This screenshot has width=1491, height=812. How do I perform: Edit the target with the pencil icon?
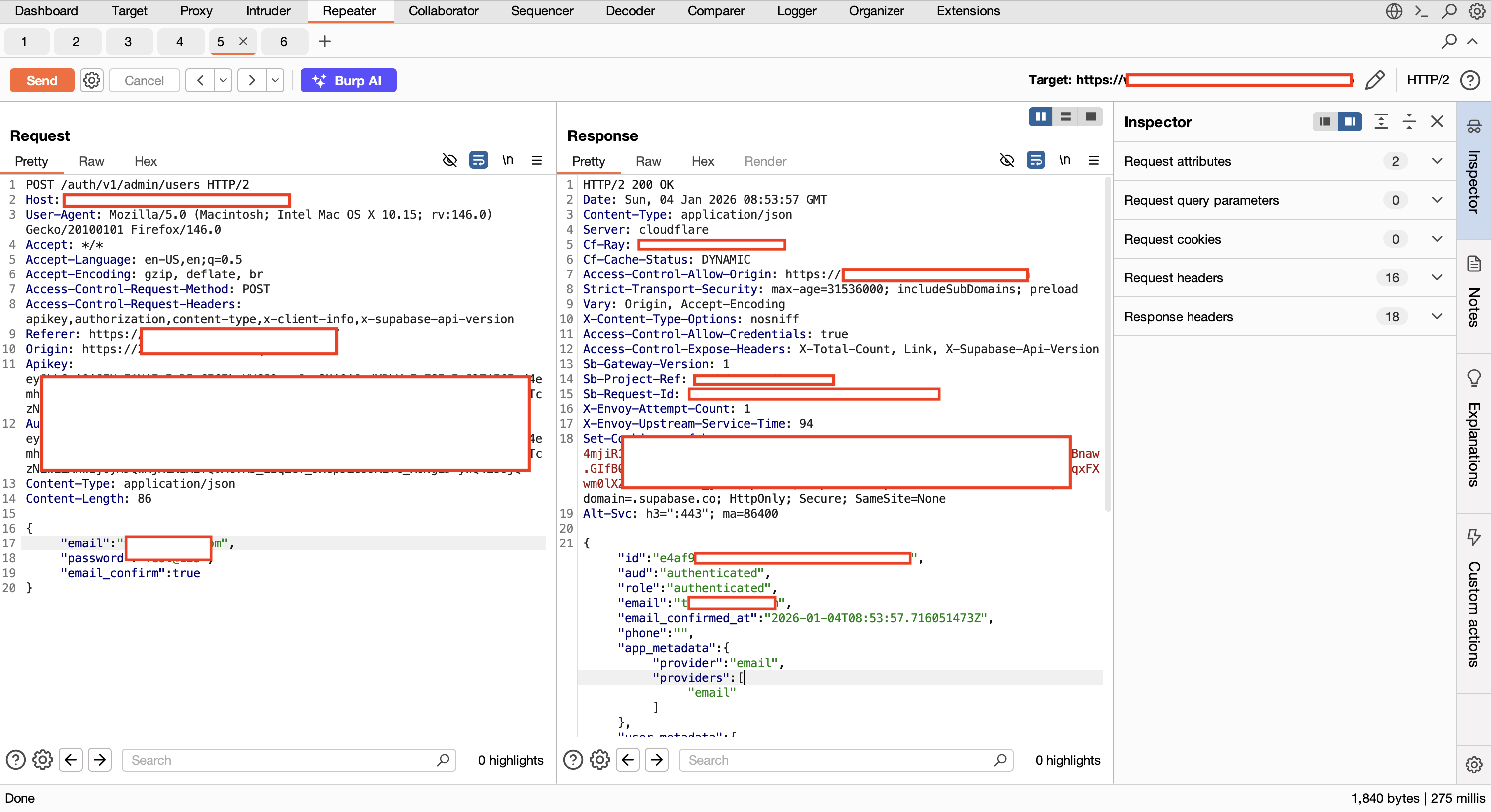point(1375,80)
